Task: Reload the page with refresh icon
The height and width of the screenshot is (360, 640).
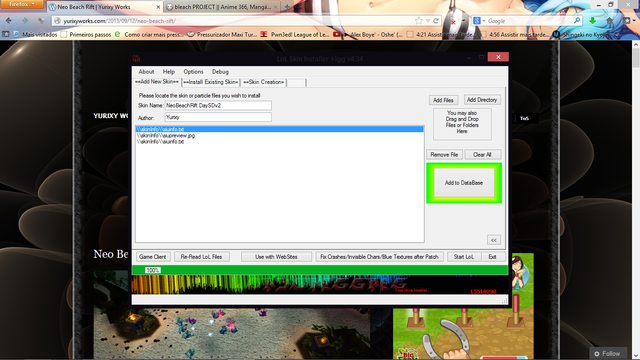Action: pos(436,21)
